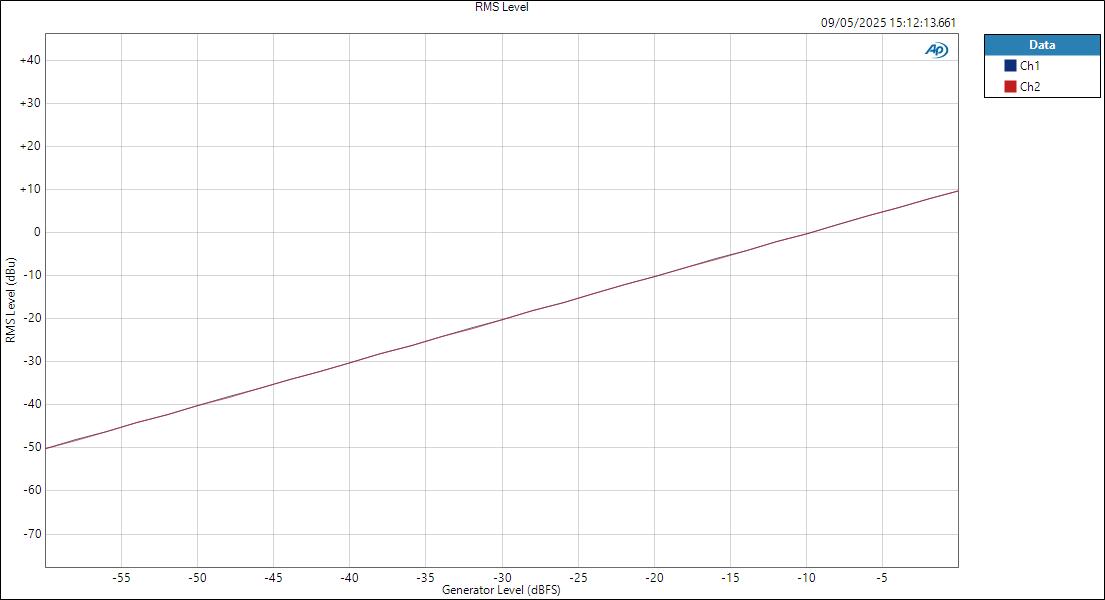The height and width of the screenshot is (600, 1105).
Task: Click the -70 tick on vertical axis
Action: [x=31, y=534]
